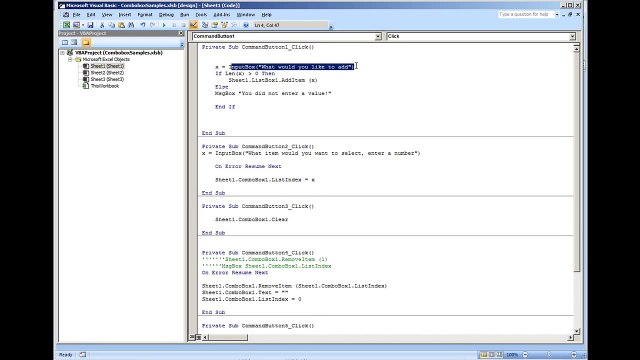640x360 pixels.
Task: Select Sheet3 (Sheet3) in project tree
Action: tap(107, 79)
